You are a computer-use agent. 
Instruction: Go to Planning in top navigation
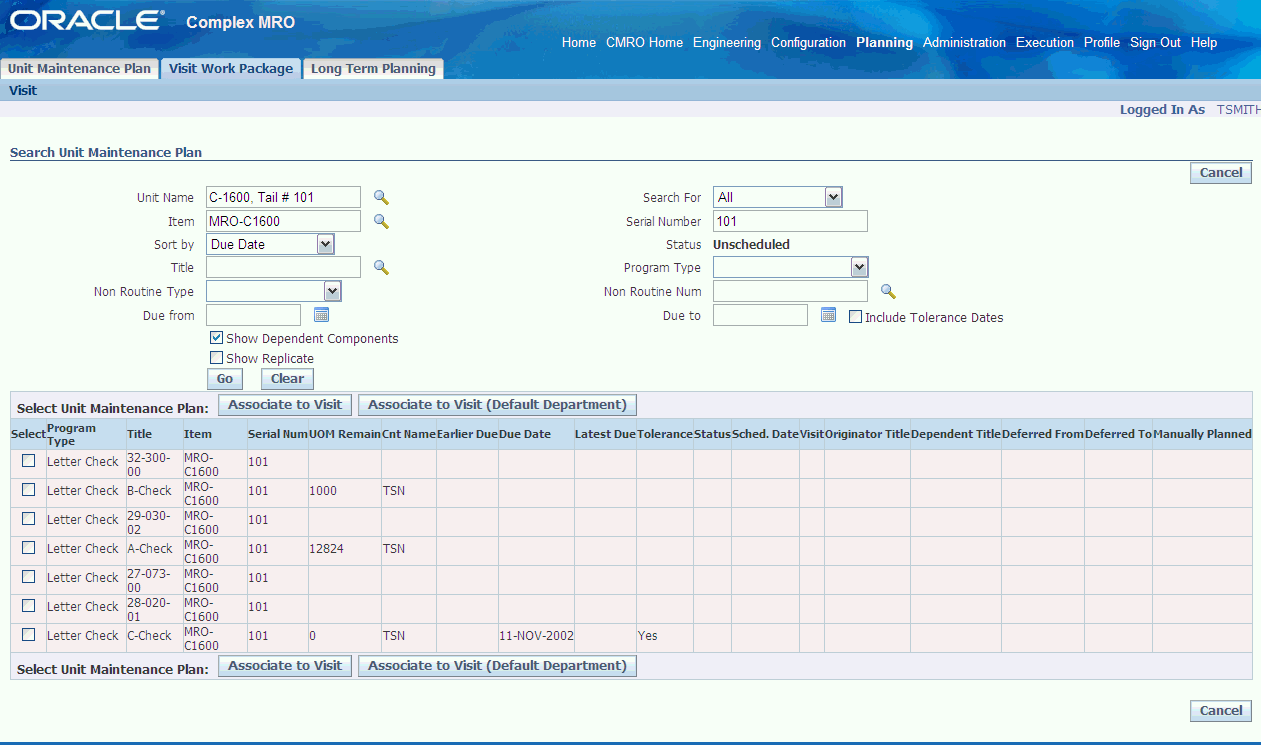(x=884, y=43)
